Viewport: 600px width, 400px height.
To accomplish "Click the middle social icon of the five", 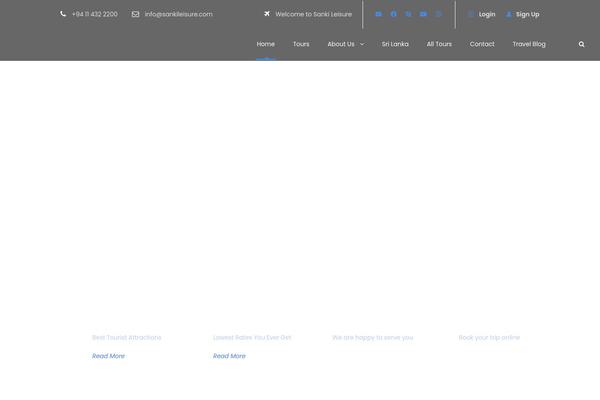I will [x=408, y=14].
